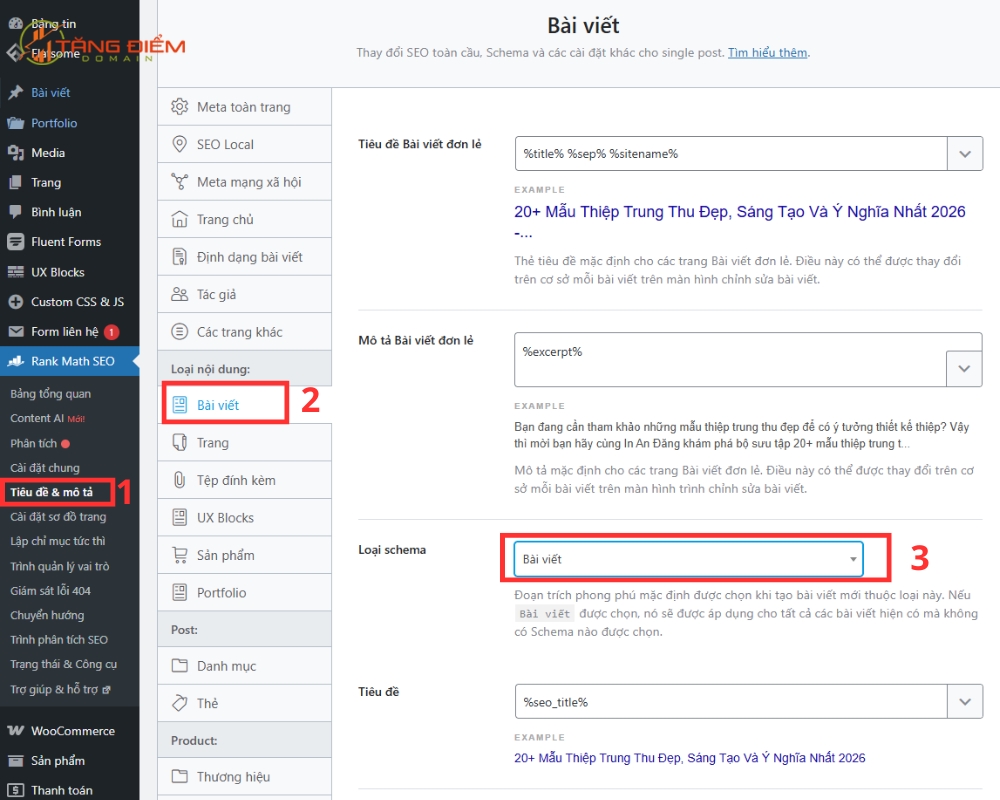Open Lập chỉ mục tức thì

click(57, 541)
